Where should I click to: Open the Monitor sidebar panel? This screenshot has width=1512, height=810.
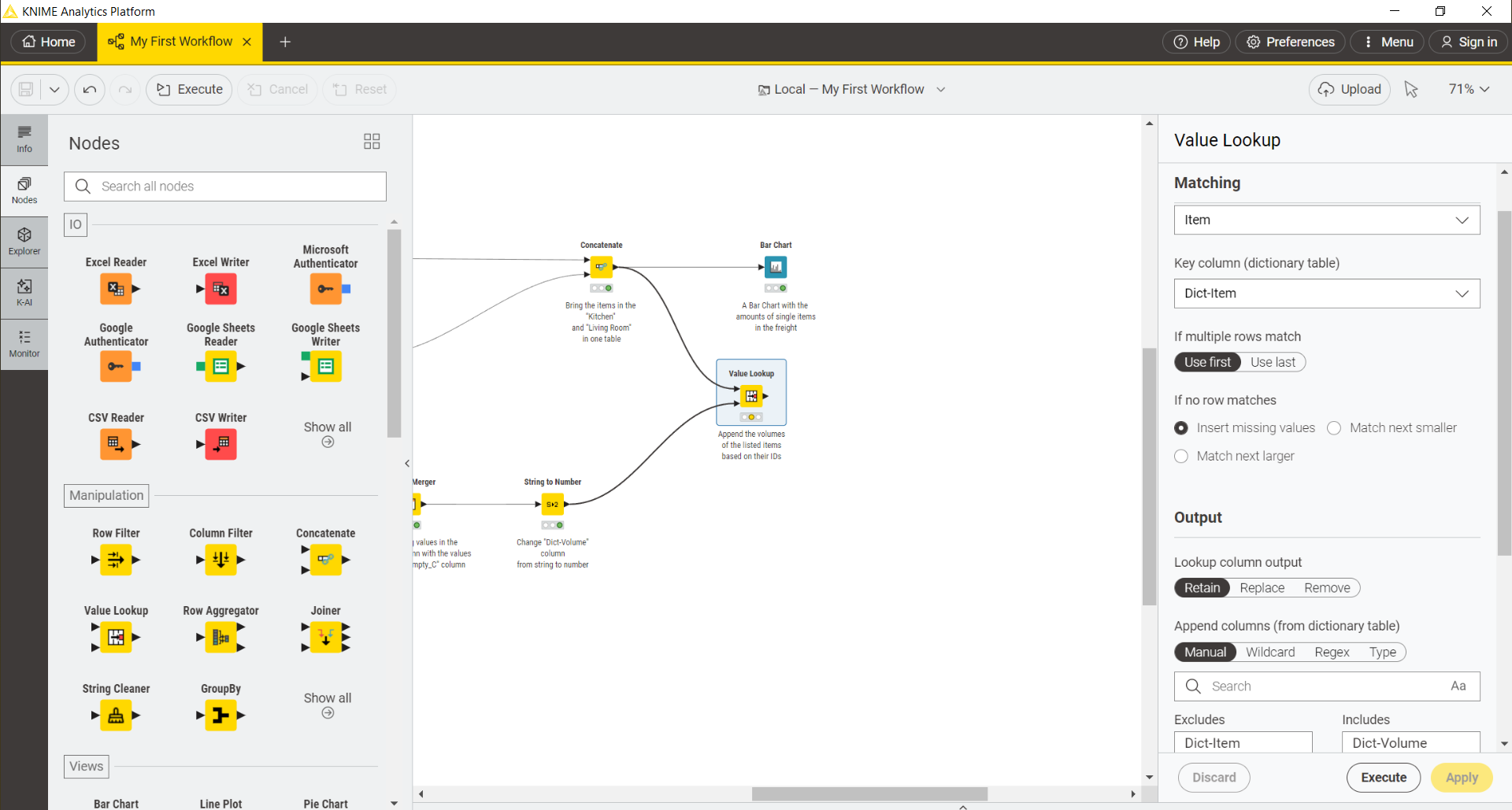click(x=24, y=344)
